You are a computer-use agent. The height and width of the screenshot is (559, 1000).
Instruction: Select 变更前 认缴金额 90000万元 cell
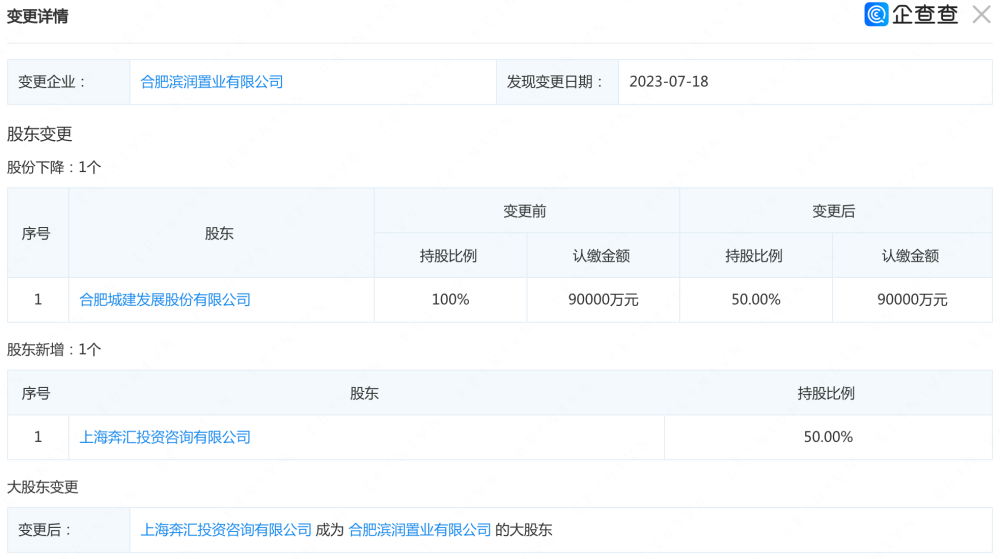(603, 300)
